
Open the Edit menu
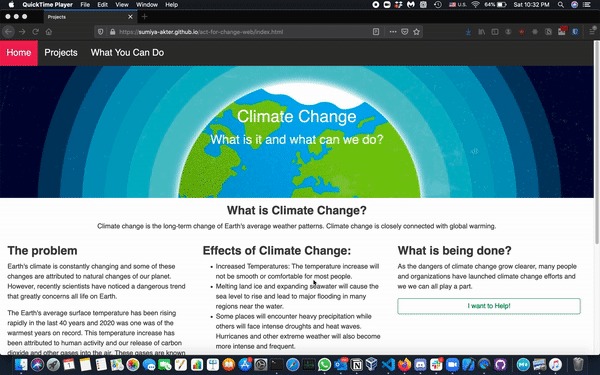[x=102, y=5]
